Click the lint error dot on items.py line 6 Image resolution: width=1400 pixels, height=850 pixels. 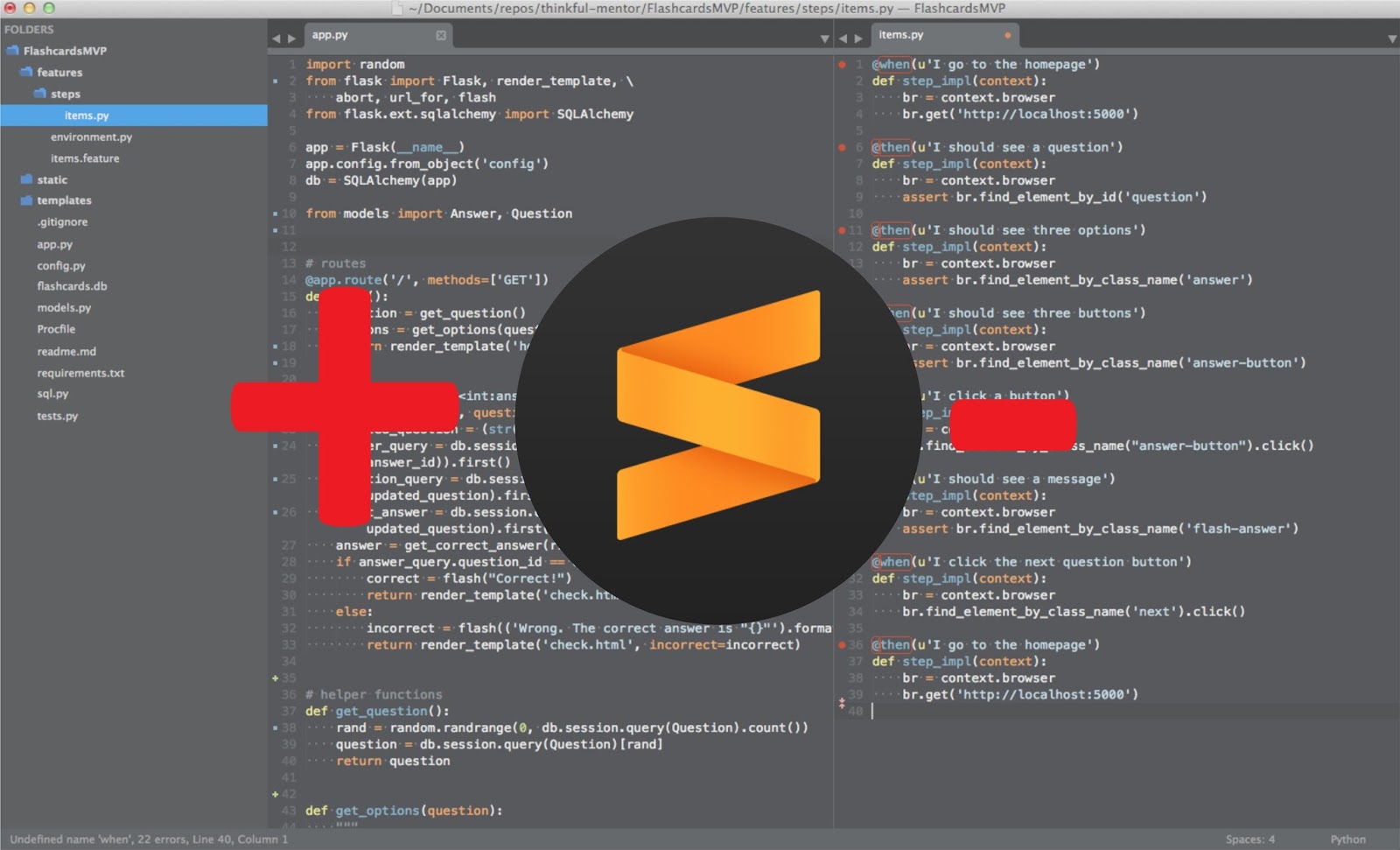click(842, 147)
